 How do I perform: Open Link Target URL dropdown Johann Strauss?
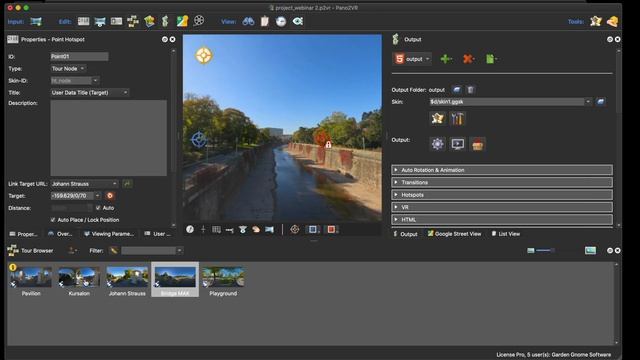[84, 184]
